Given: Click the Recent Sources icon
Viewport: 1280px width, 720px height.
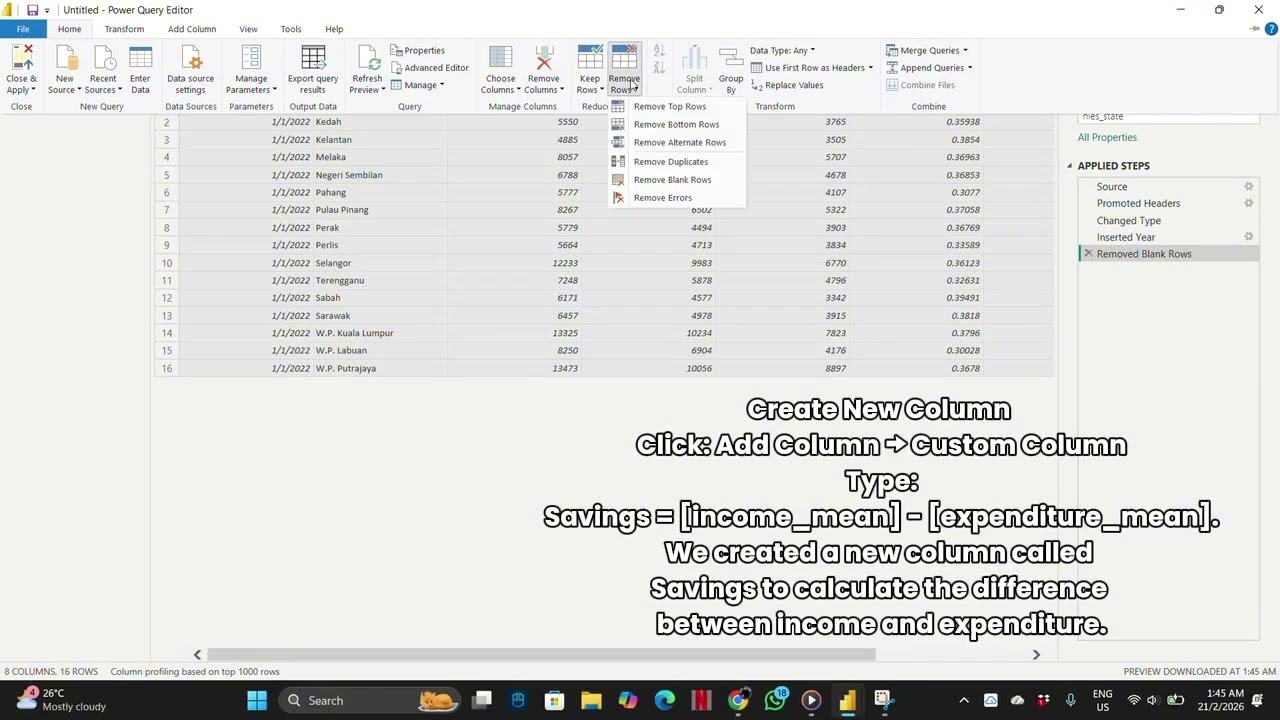Looking at the screenshot, I should tap(103, 58).
